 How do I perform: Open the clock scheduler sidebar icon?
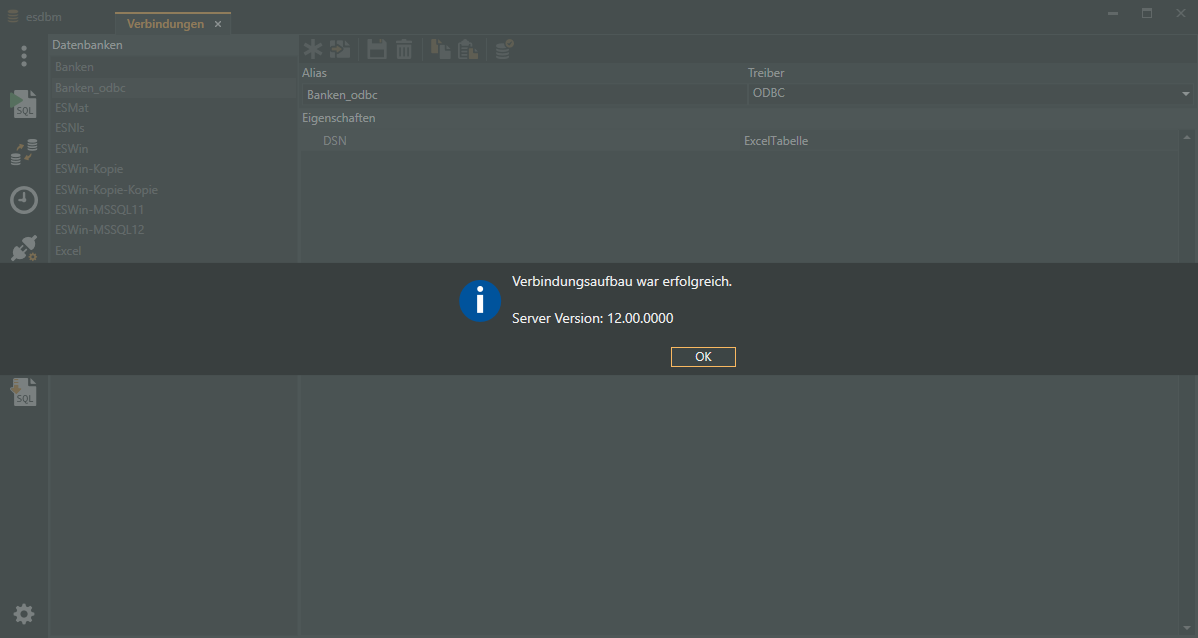tap(24, 200)
